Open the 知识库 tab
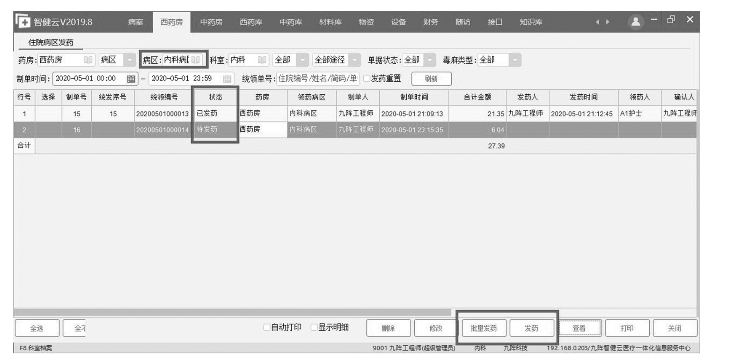This screenshot has width=729, height=361. point(530,22)
